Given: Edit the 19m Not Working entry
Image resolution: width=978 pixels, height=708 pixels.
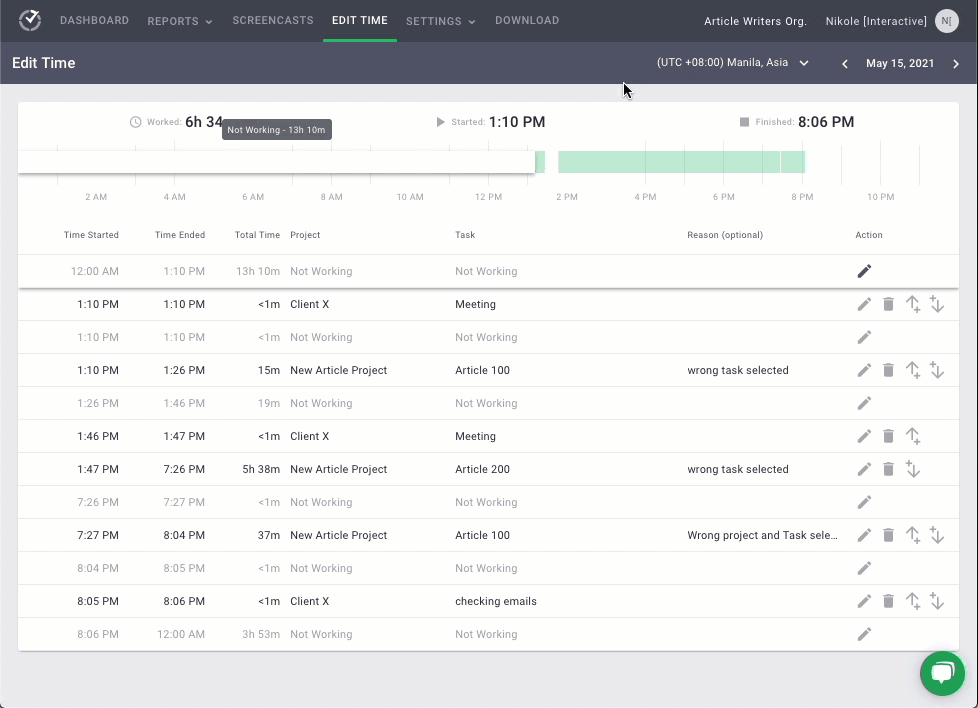Looking at the screenshot, I should 864,404.
